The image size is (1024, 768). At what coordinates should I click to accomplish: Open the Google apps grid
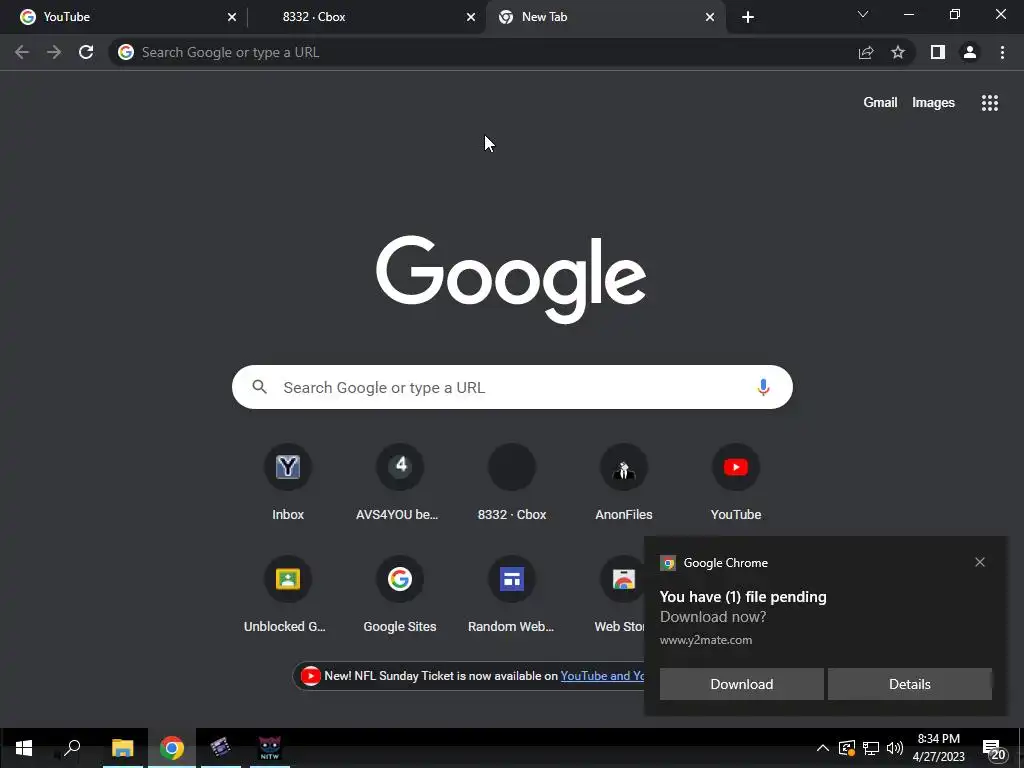(x=989, y=103)
